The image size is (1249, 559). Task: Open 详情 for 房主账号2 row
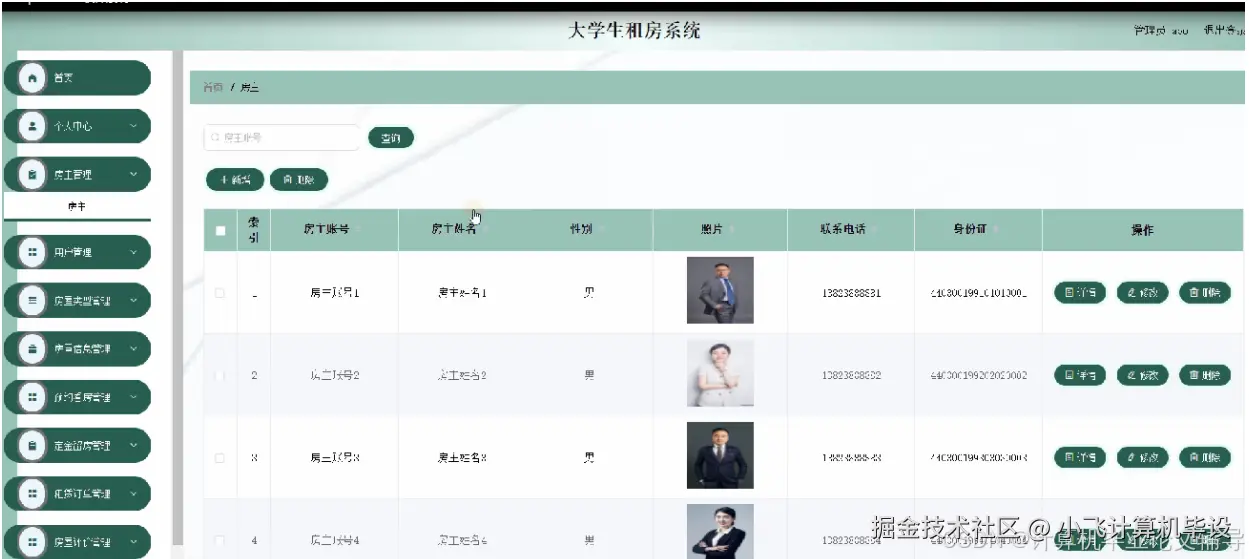click(1080, 375)
